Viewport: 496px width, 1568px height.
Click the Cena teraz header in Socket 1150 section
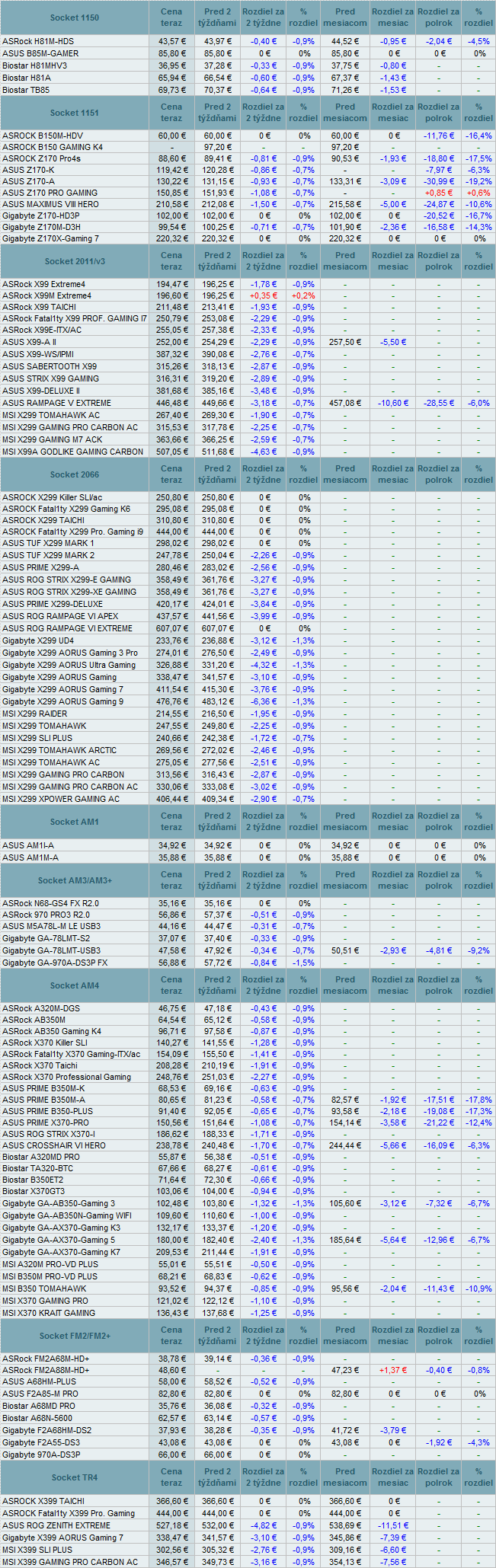(171, 18)
